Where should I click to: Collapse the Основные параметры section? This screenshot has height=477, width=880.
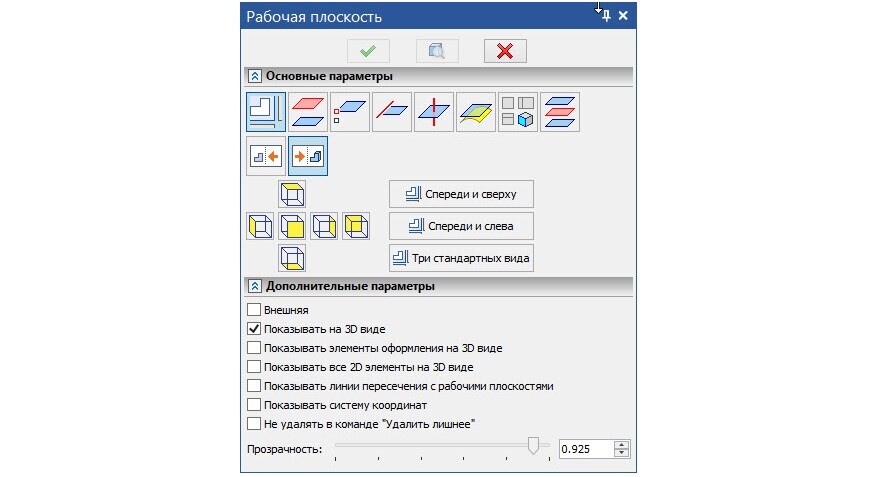coord(254,76)
